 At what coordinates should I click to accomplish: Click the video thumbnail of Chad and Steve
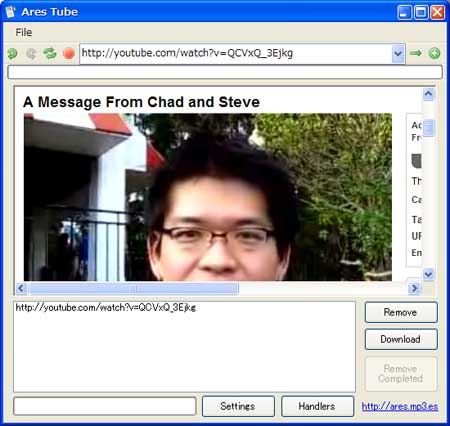pos(208,197)
